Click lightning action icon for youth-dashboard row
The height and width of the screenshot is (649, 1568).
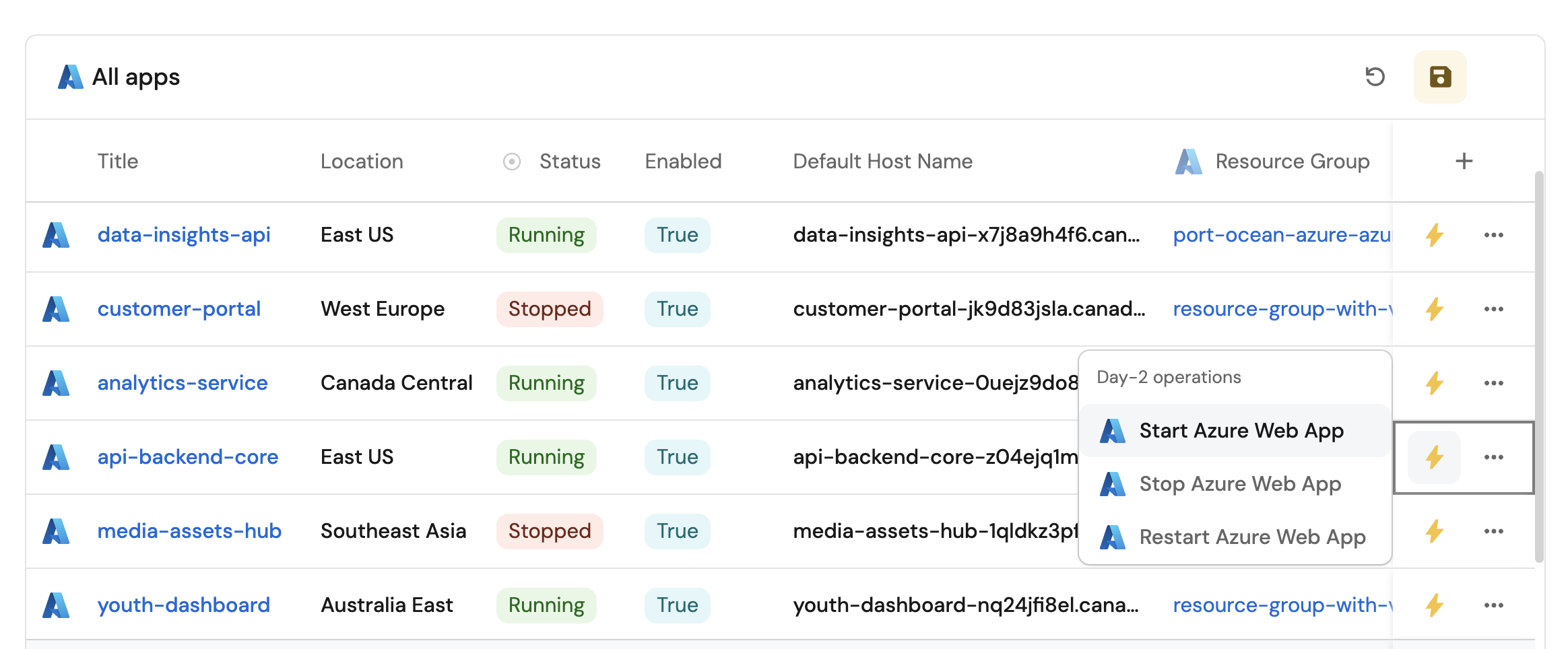click(x=1434, y=605)
